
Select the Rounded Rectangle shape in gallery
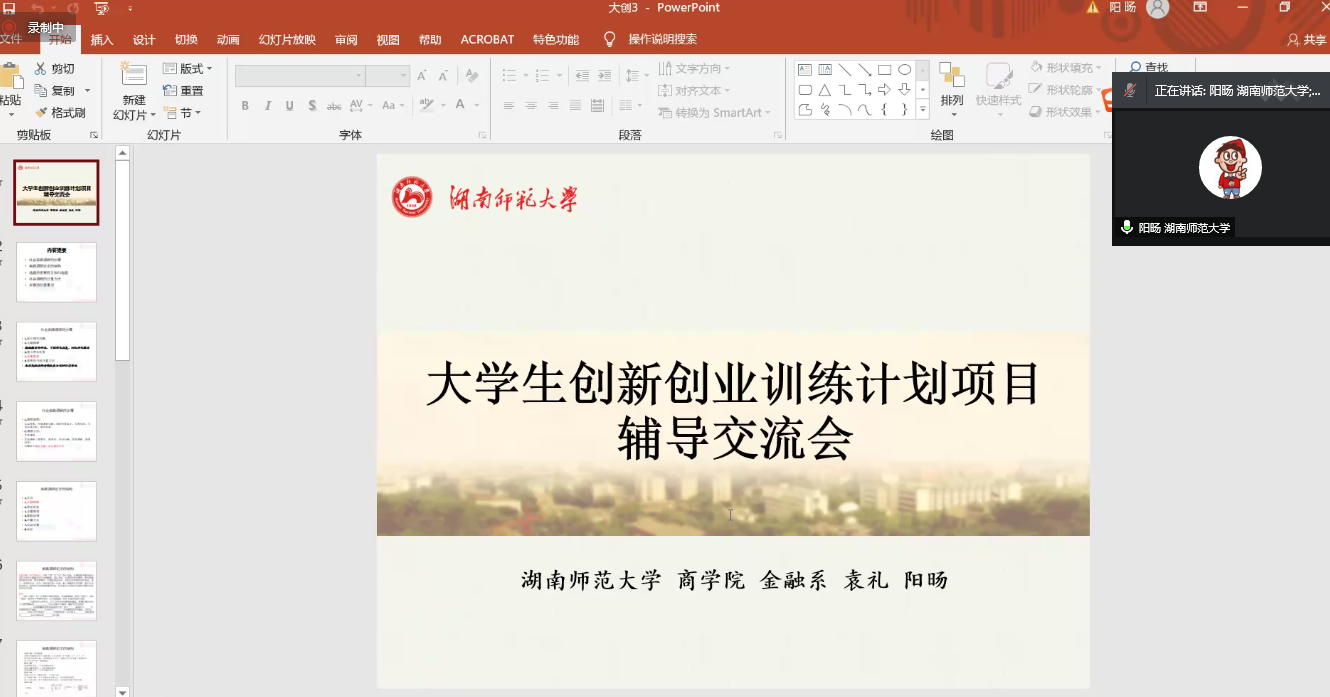805,90
